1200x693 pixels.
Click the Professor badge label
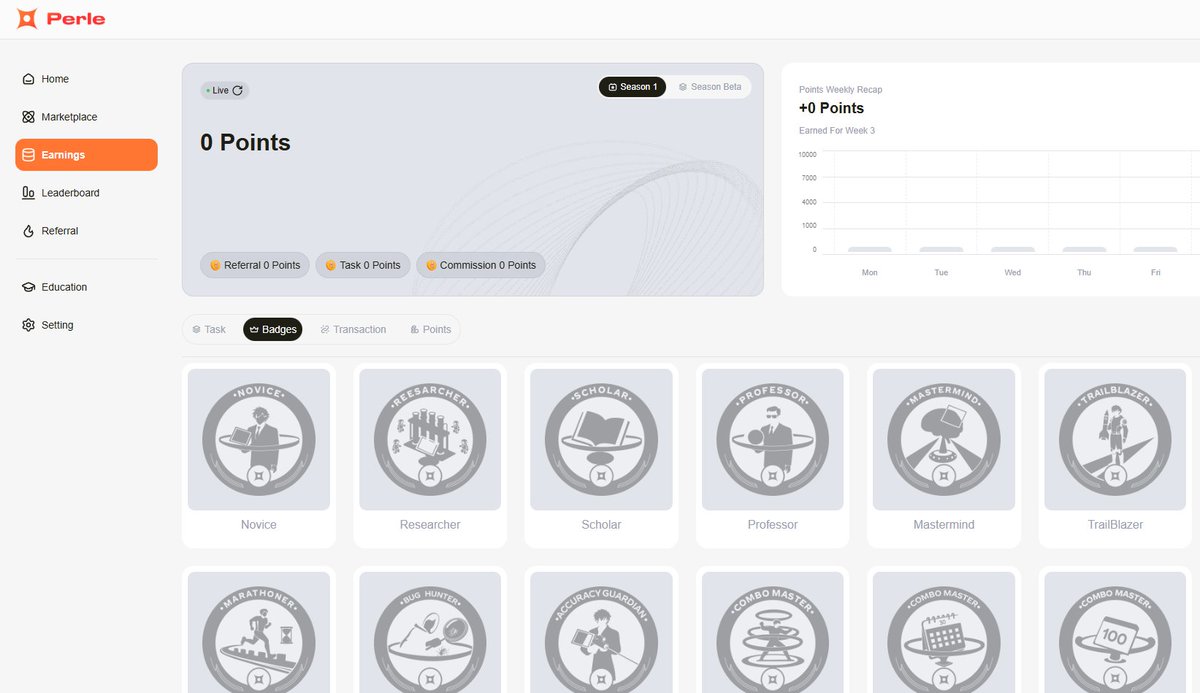click(x=773, y=525)
